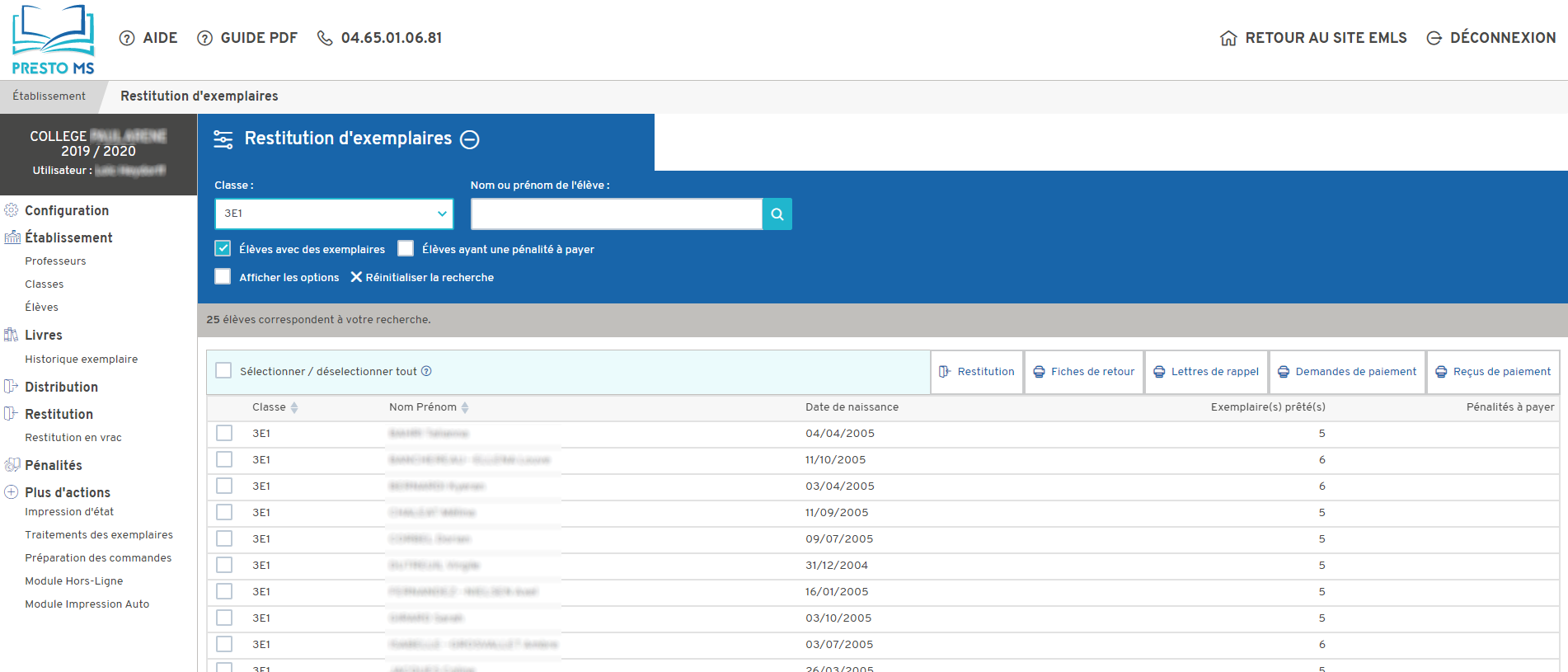Image resolution: width=1568 pixels, height=672 pixels.
Task: Collapse the Restitution d'exemplaires panel via the minus icon
Action: pyautogui.click(x=470, y=139)
